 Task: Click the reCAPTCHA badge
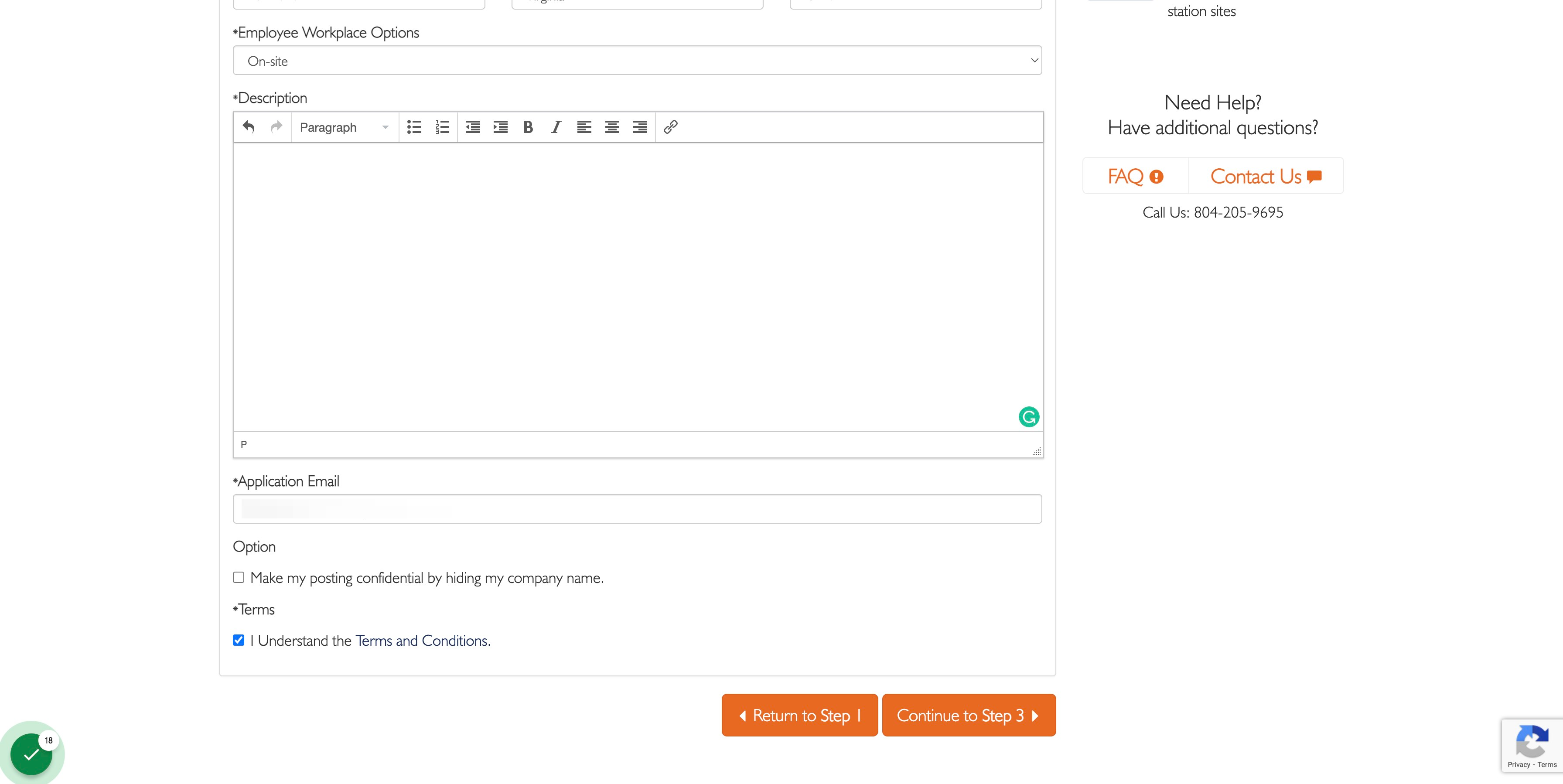(1532, 746)
